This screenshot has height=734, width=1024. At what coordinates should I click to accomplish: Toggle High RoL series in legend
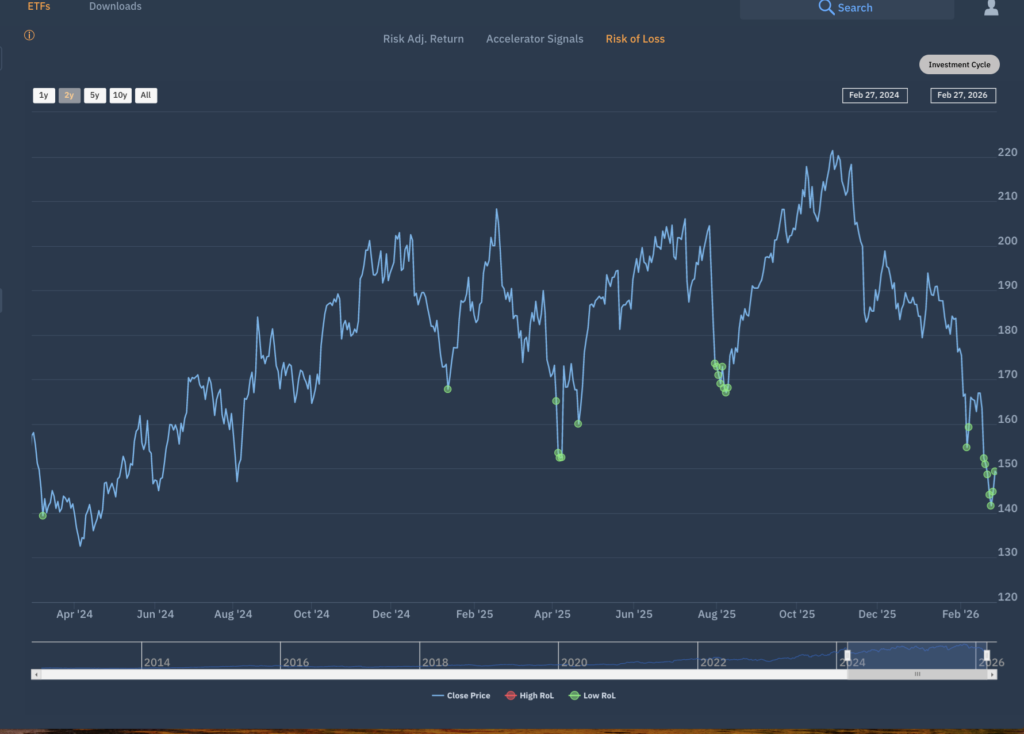(x=528, y=695)
